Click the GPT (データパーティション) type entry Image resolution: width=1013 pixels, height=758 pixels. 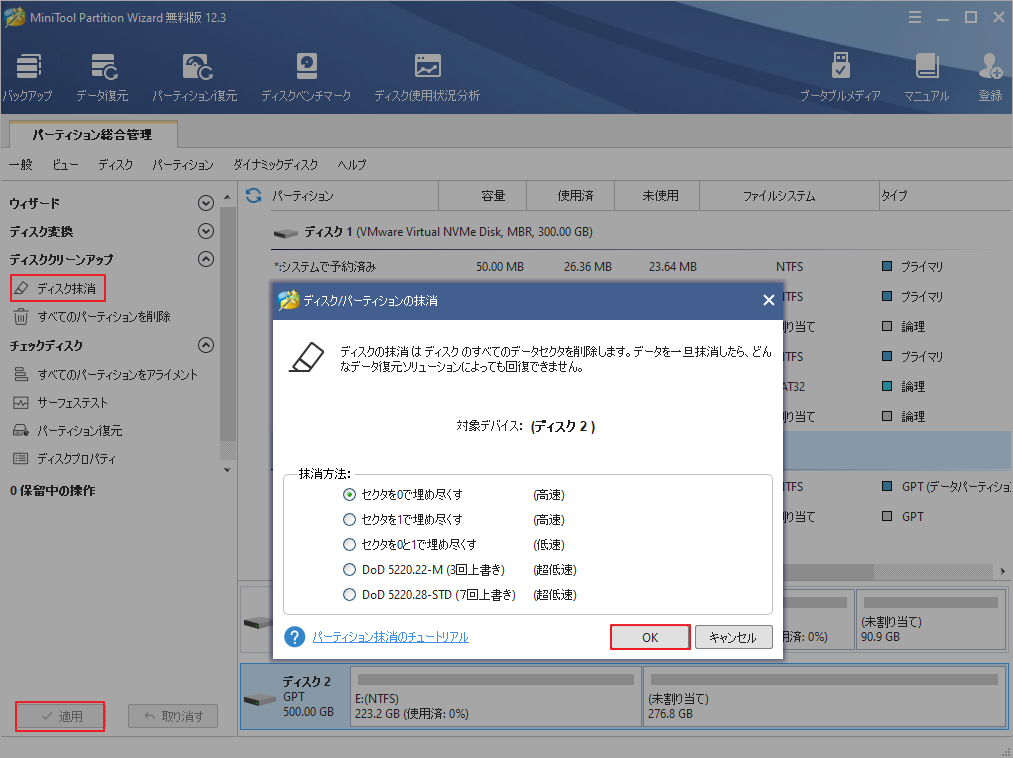pos(946,487)
